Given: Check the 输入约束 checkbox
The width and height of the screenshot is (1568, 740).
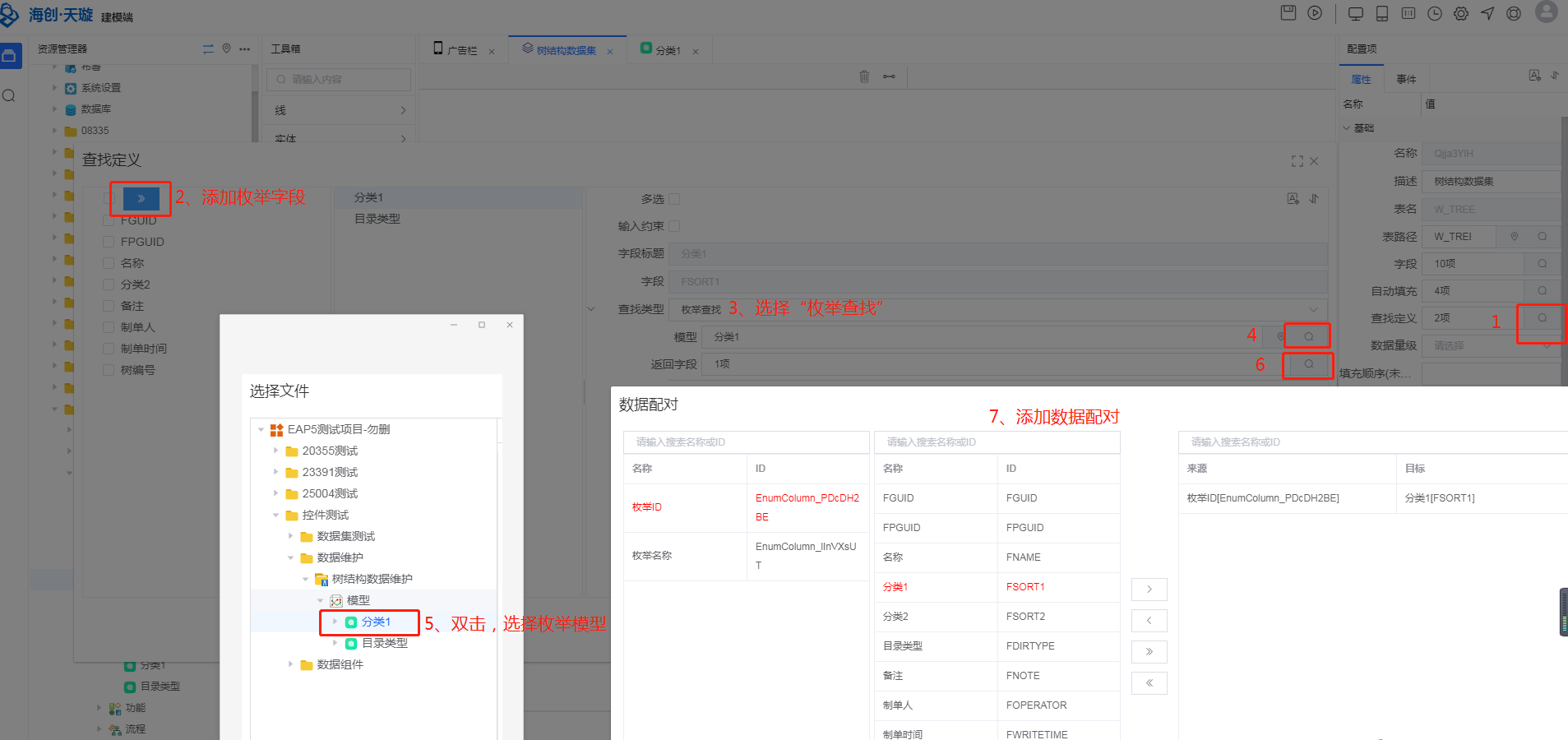Looking at the screenshot, I should [x=674, y=226].
